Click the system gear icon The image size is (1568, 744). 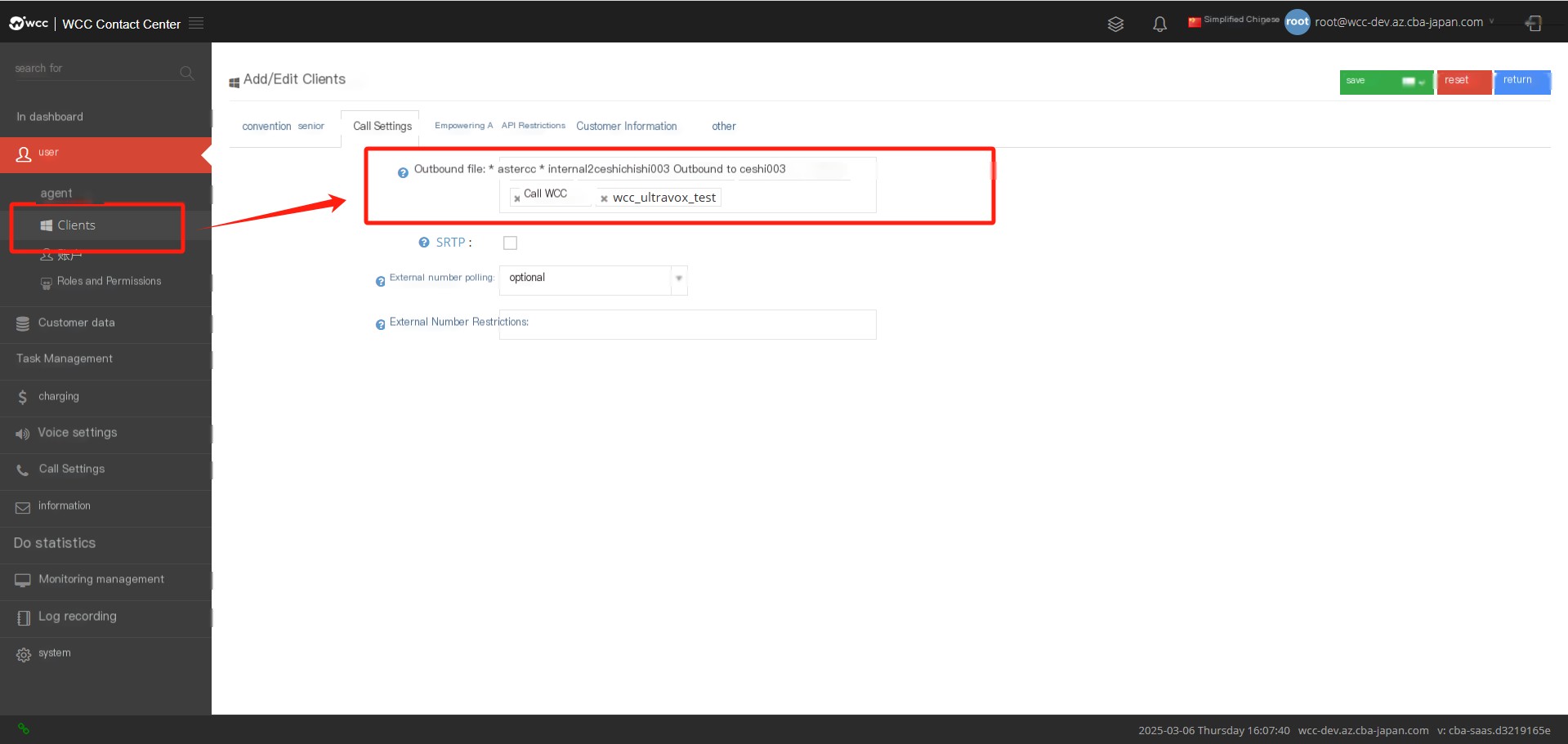point(24,655)
